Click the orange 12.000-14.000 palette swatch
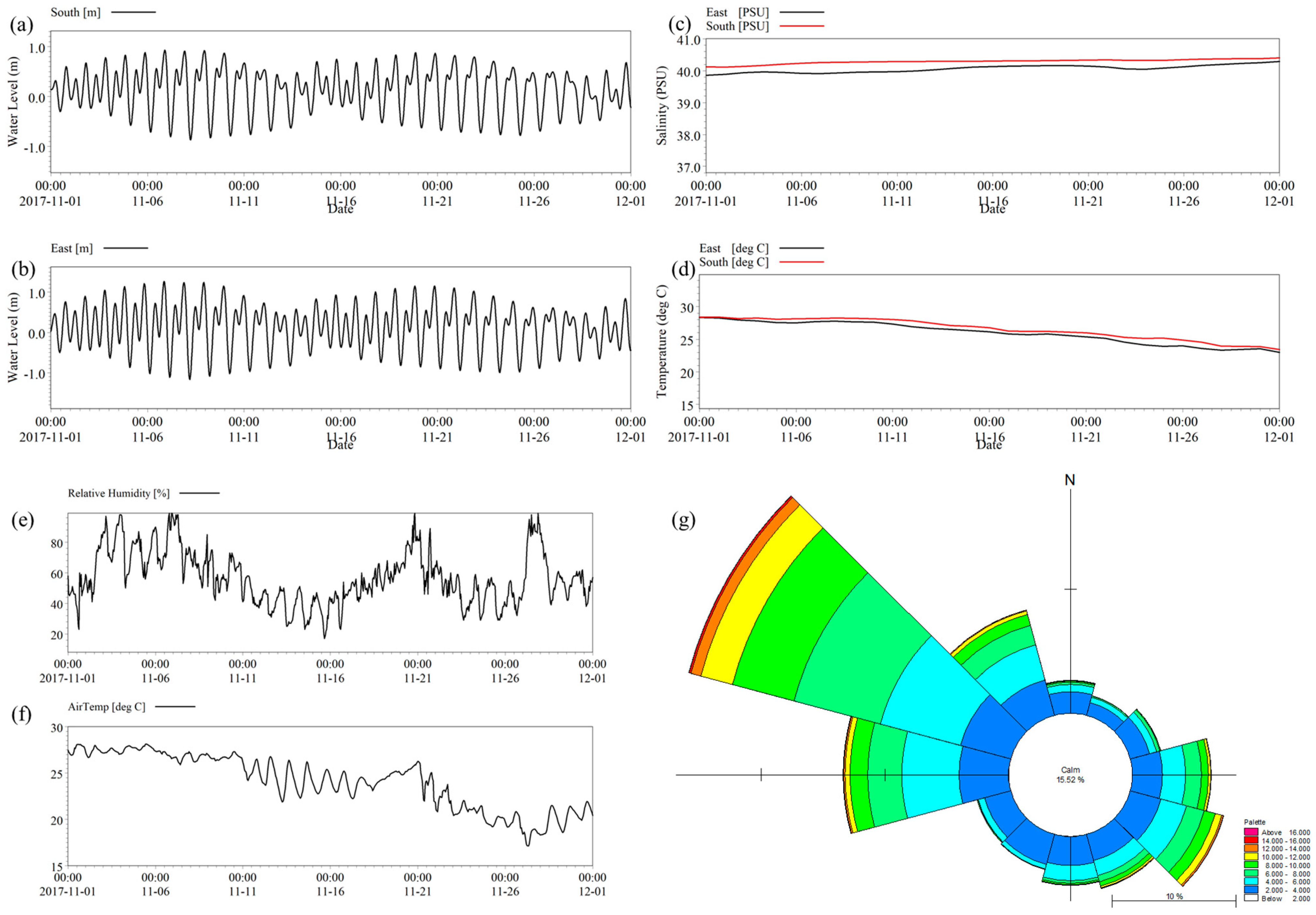The image size is (1316, 915). [1251, 848]
